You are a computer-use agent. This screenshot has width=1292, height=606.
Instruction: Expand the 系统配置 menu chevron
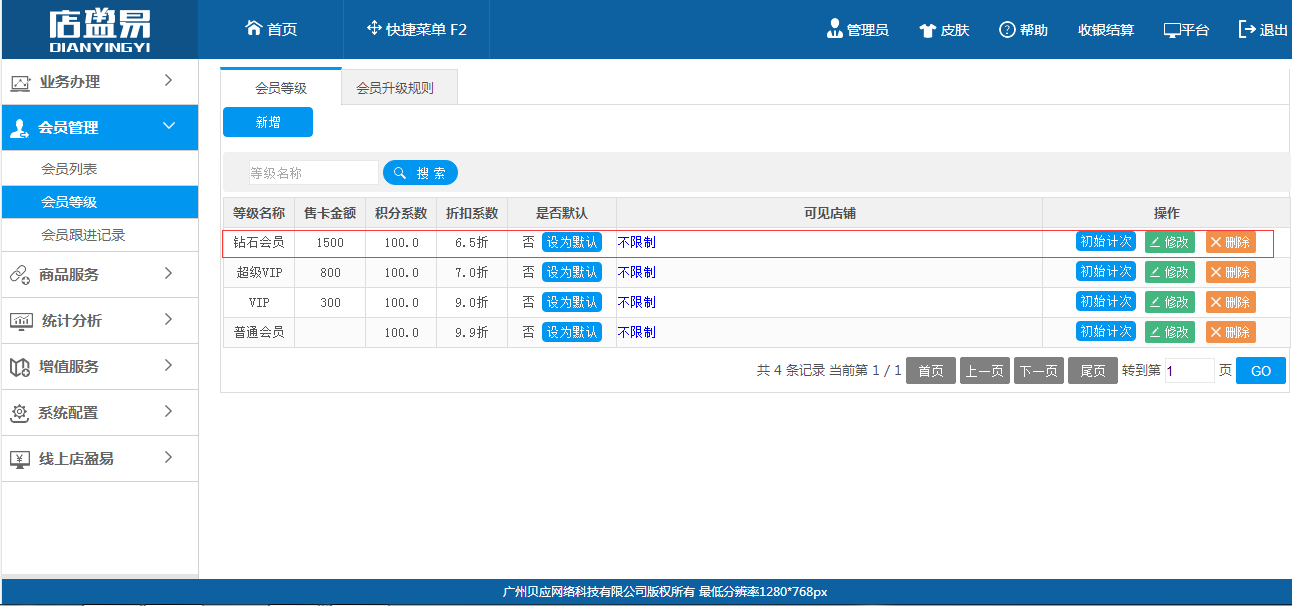click(169, 411)
